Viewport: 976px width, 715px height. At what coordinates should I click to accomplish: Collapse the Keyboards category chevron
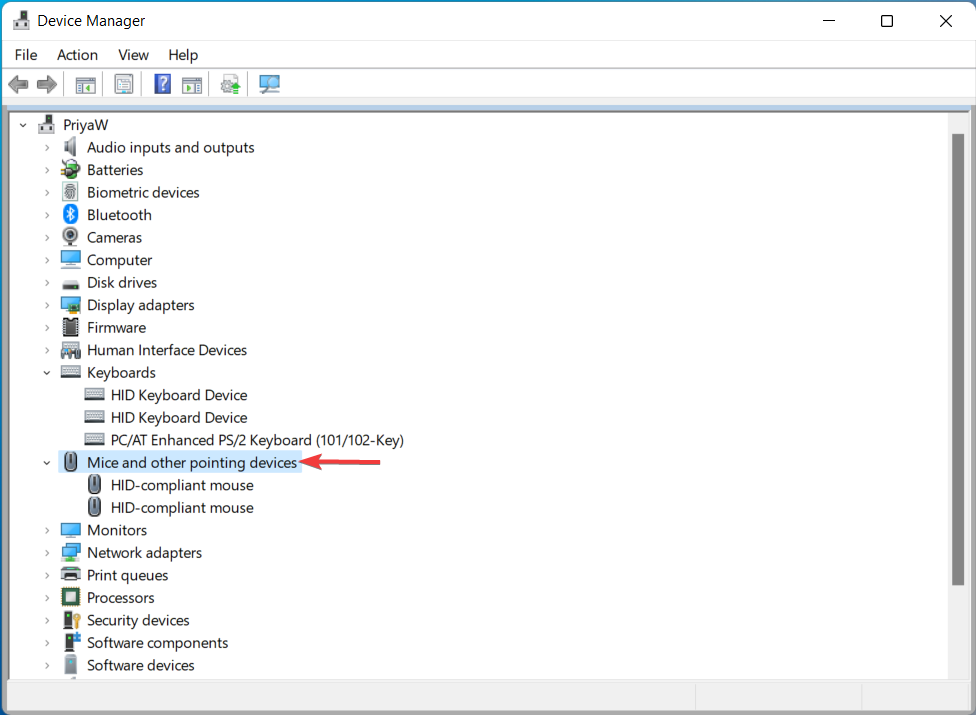tap(47, 373)
